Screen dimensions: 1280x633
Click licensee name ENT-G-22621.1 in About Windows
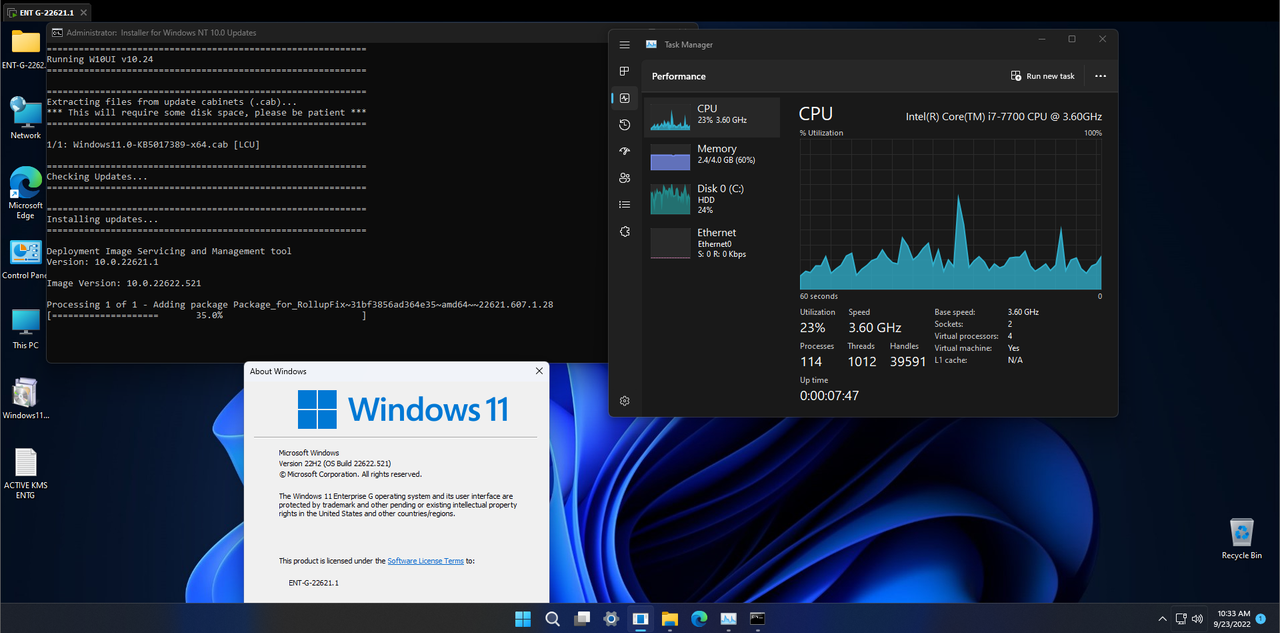(x=313, y=582)
